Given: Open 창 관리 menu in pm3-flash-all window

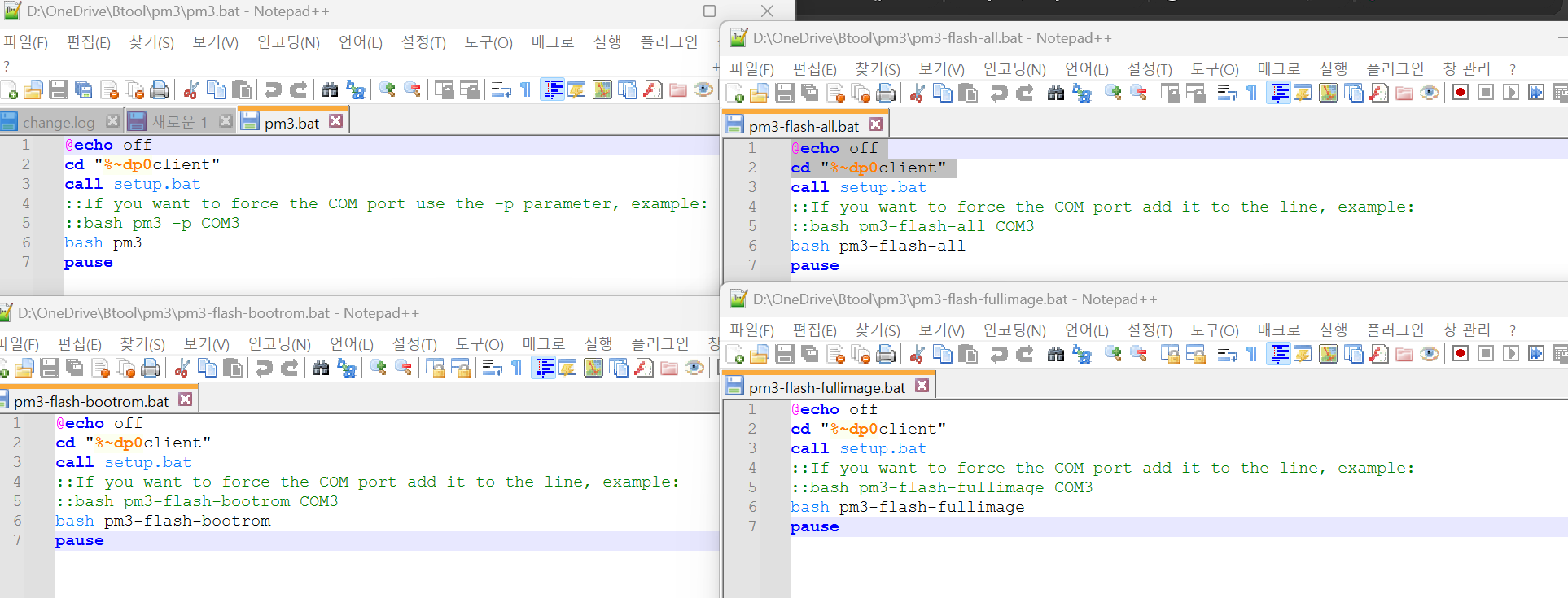Looking at the screenshot, I should [1466, 69].
